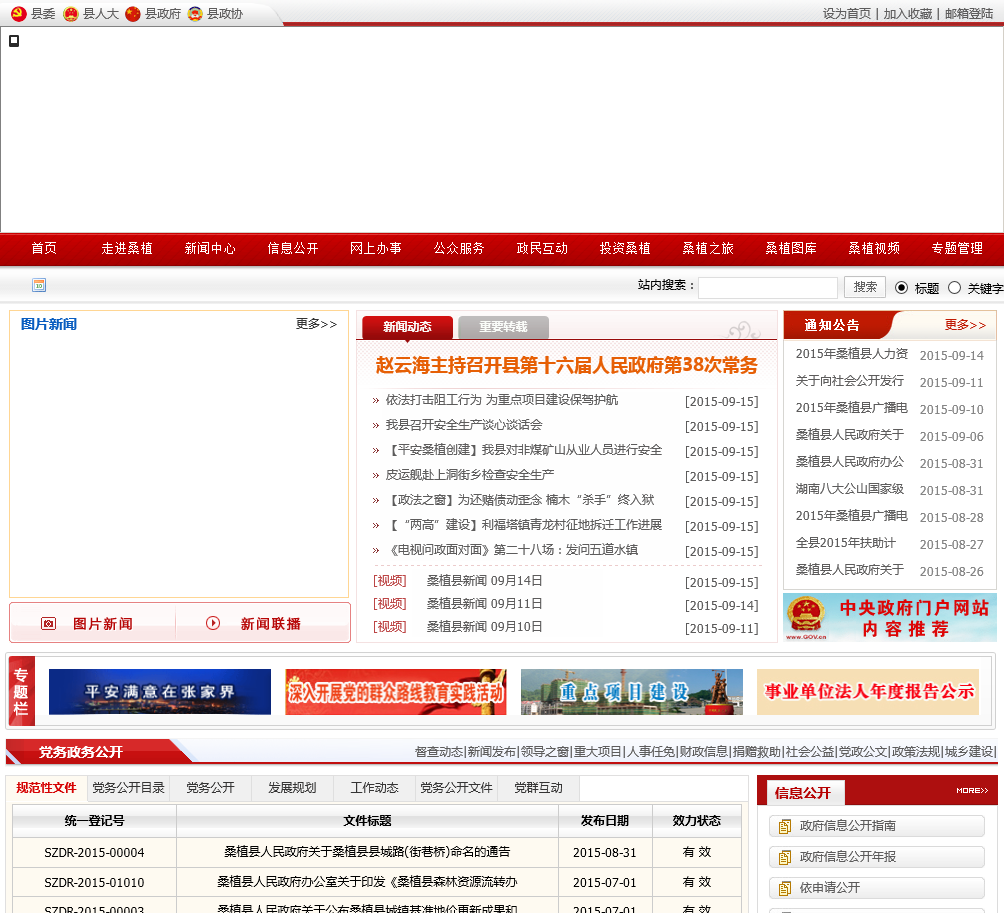This screenshot has height=913, width=1004.
Task: Open video 桑植县新闻 09月10日
Action: [x=485, y=627]
